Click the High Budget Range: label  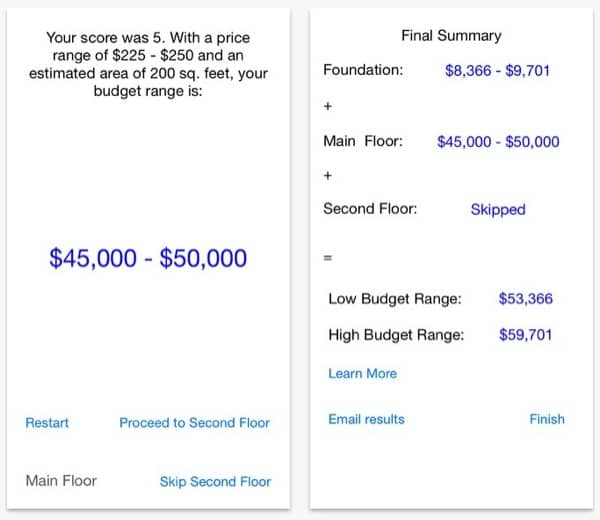tap(396, 336)
